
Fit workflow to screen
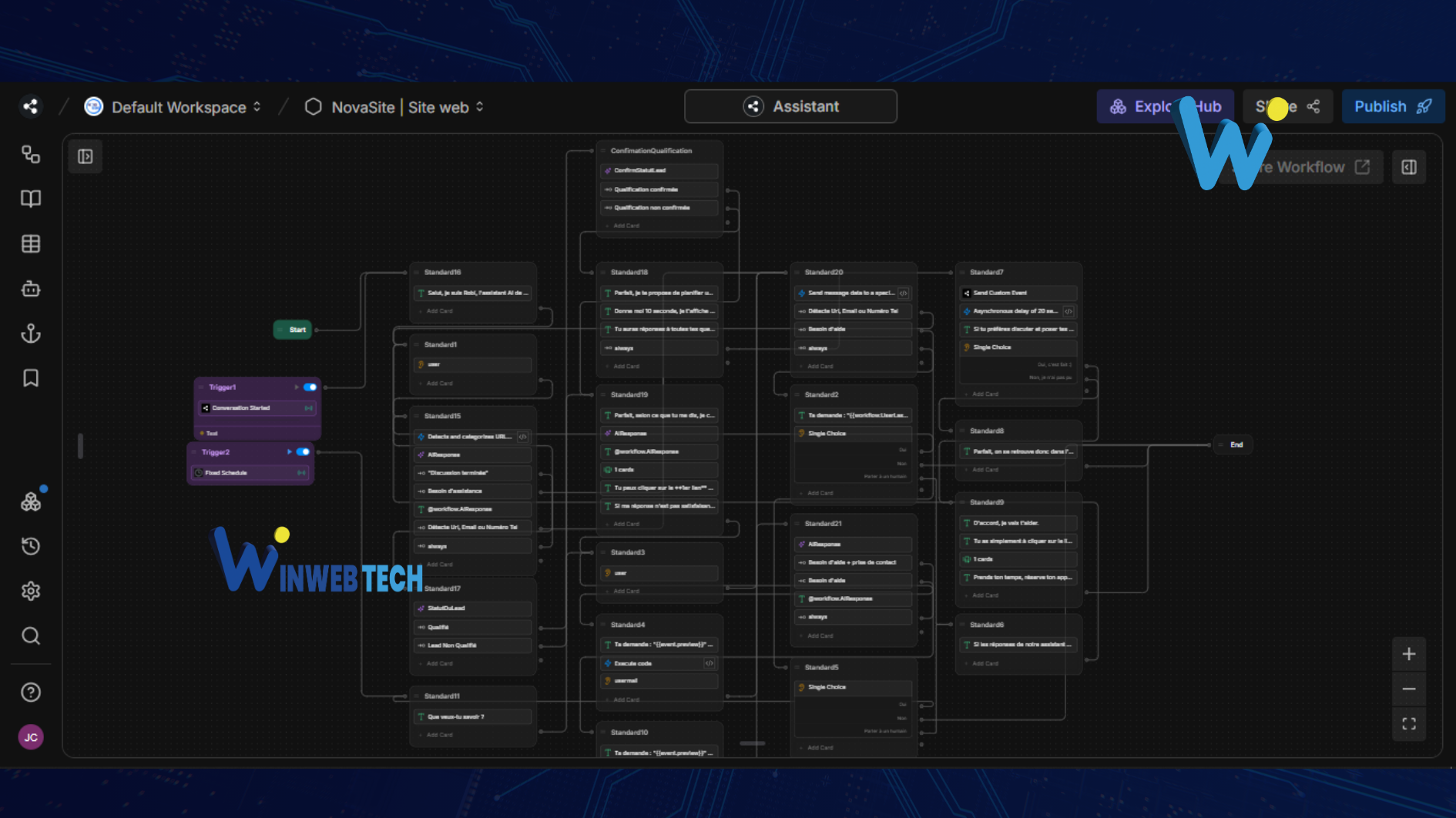click(x=1409, y=724)
